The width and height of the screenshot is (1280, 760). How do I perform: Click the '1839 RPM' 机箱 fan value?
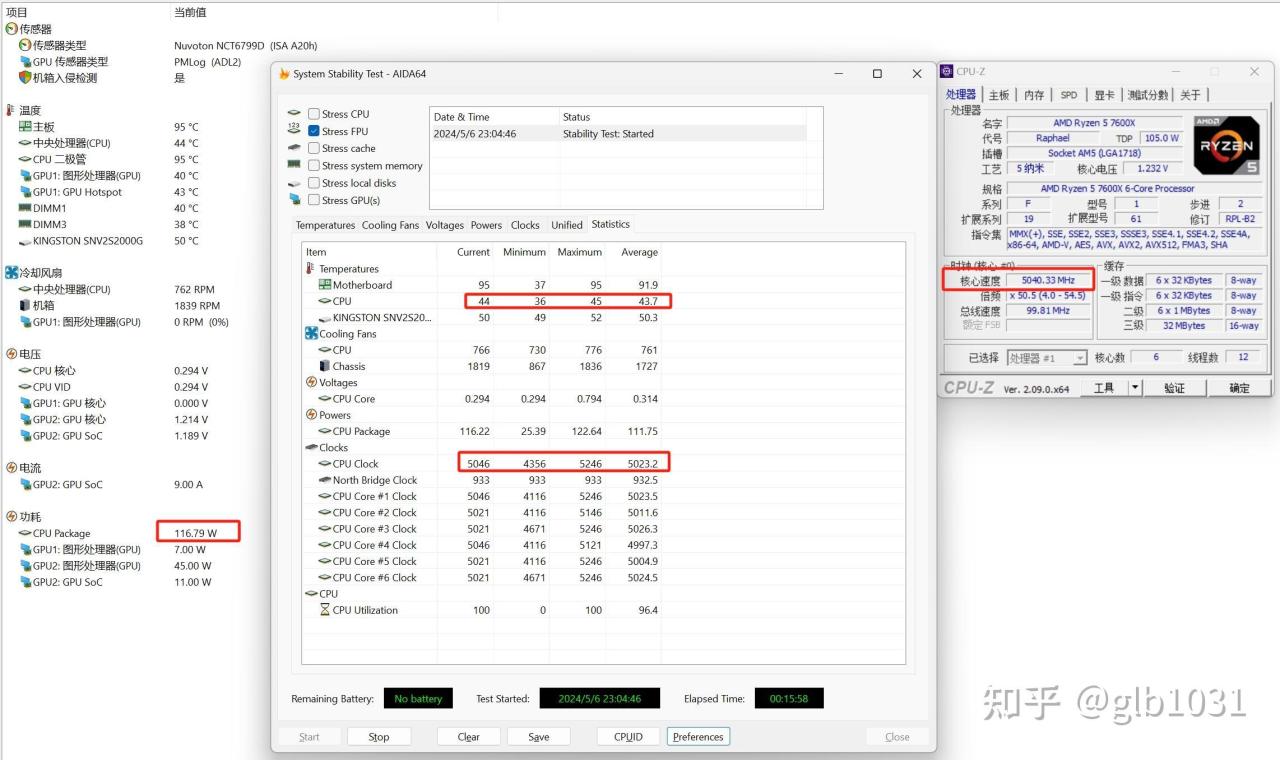[x=197, y=305]
